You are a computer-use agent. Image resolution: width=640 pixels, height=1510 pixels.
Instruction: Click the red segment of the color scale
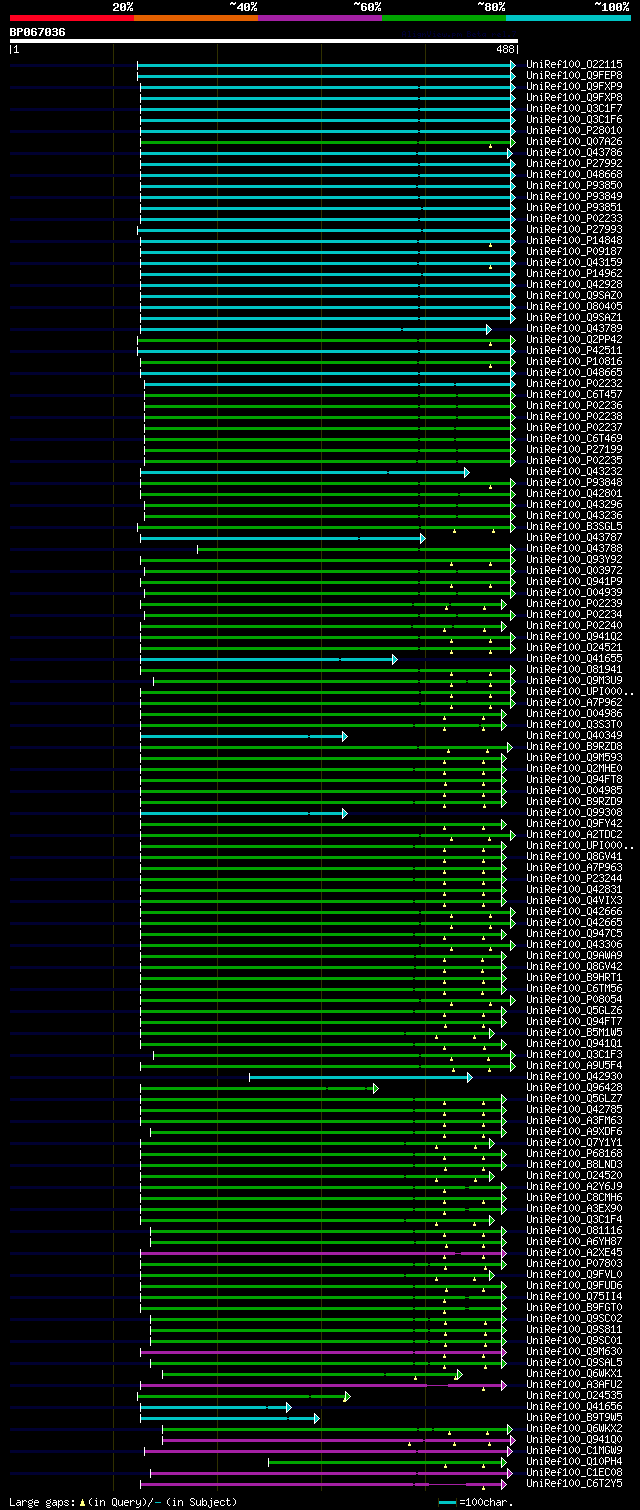click(71, 18)
